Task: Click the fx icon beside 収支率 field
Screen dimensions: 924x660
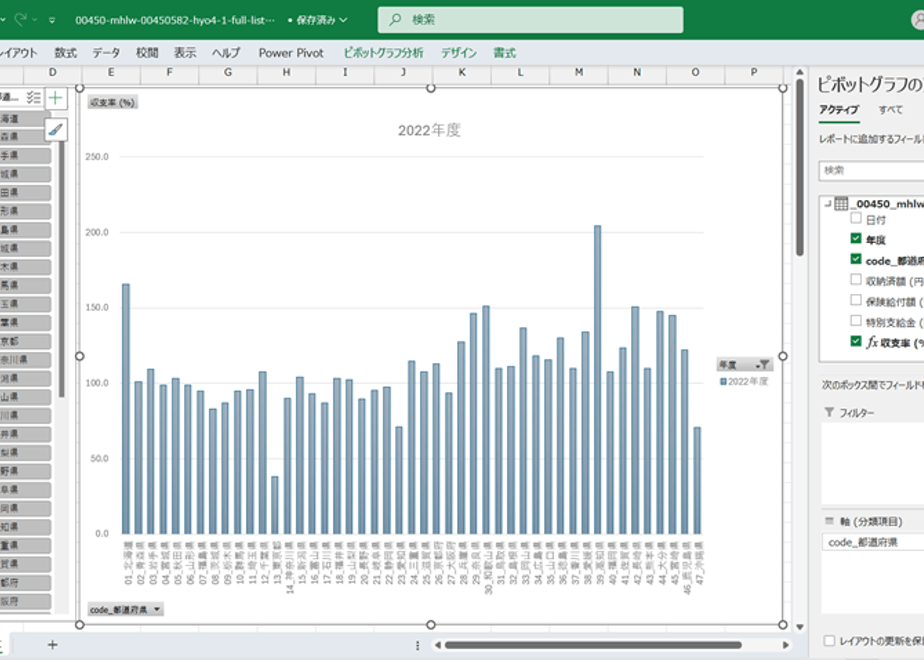Action: [x=872, y=342]
